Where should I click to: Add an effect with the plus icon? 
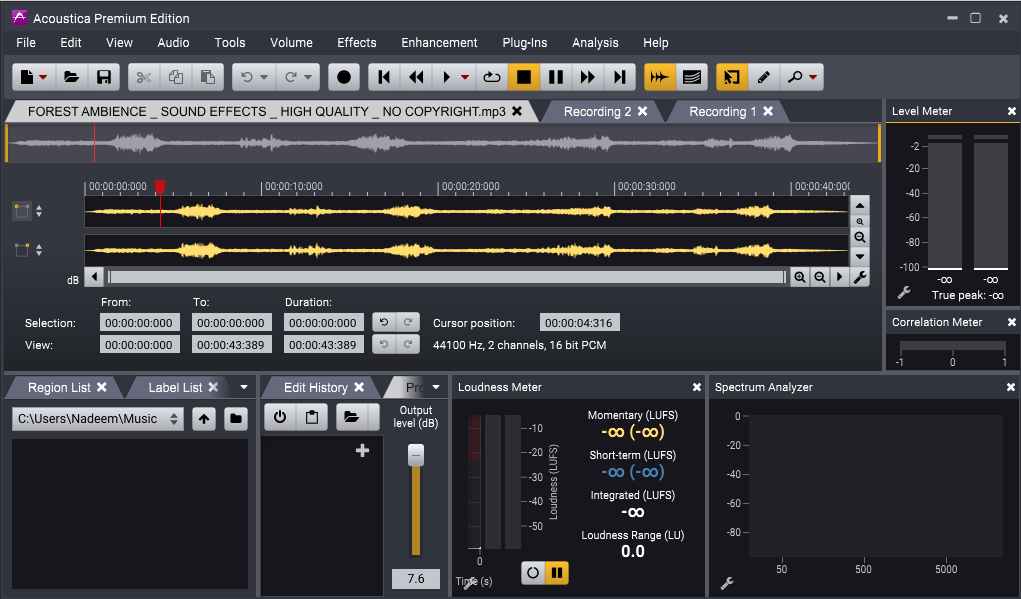(363, 451)
